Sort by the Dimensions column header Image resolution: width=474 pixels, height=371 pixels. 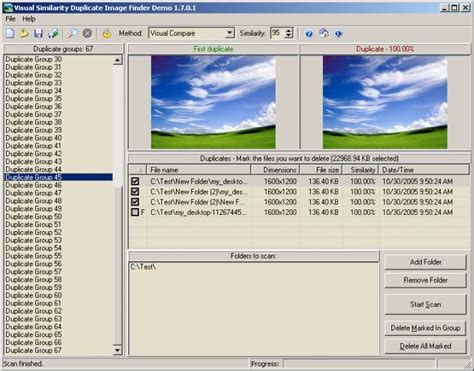(x=275, y=170)
